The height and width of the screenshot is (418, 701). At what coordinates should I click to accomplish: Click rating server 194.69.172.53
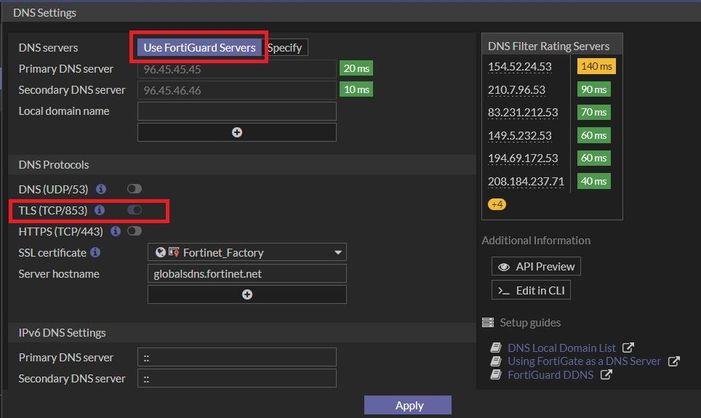(x=523, y=158)
